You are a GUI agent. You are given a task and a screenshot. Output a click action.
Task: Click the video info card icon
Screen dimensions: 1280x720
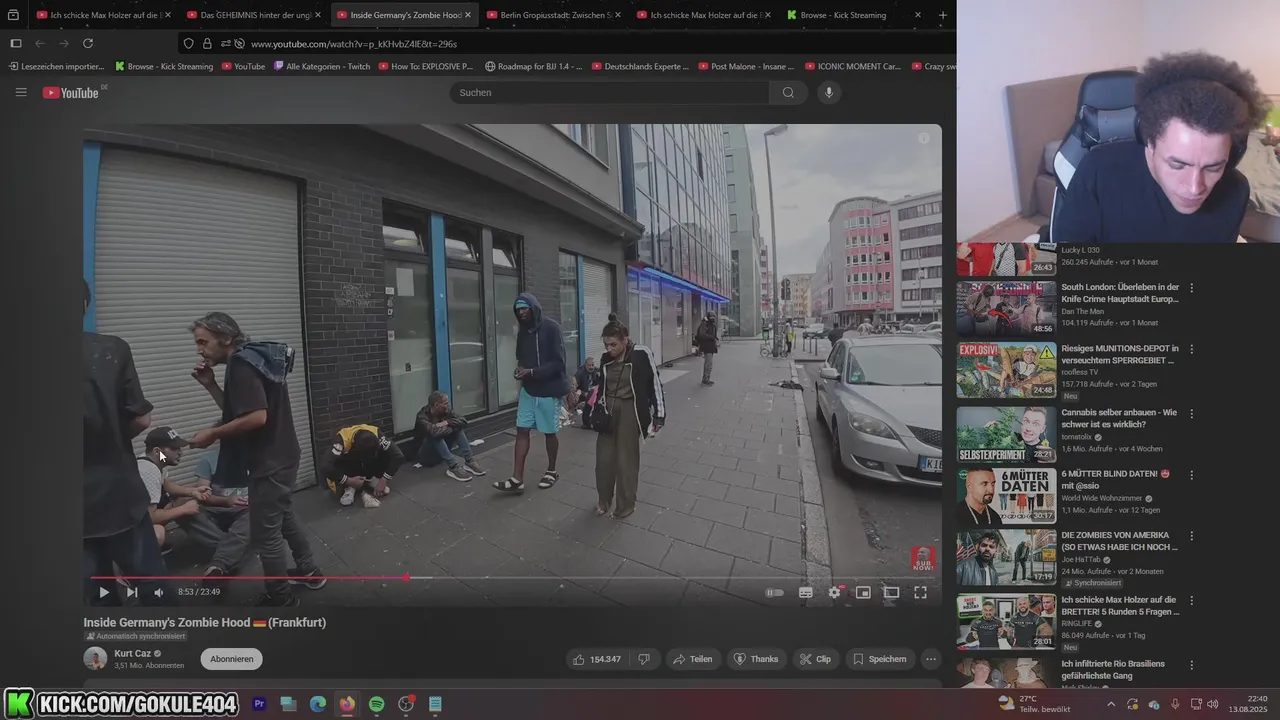click(924, 139)
